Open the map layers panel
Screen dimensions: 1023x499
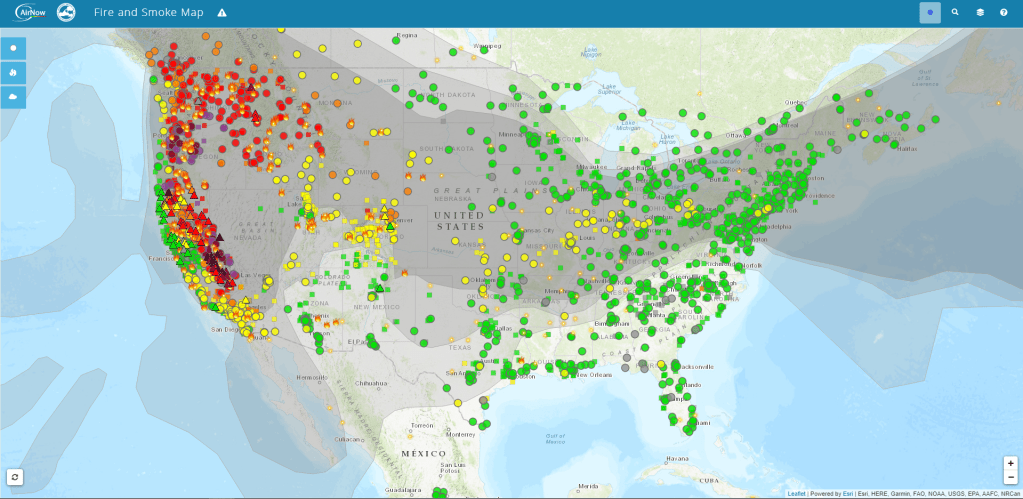(x=980, y=13)
